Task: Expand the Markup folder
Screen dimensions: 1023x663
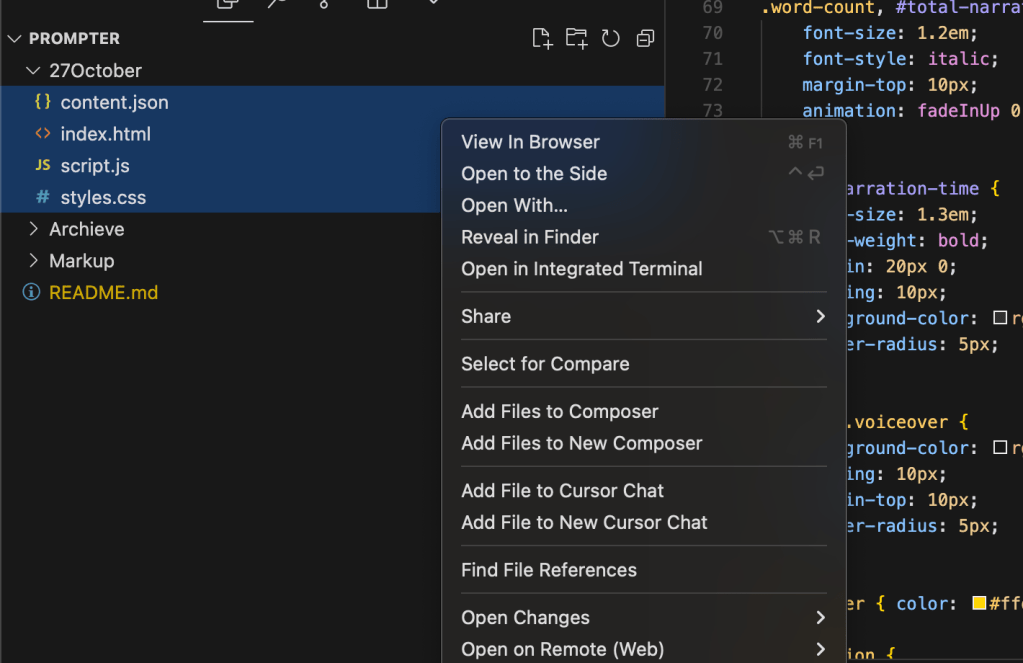Action: (x=33, y=260)
